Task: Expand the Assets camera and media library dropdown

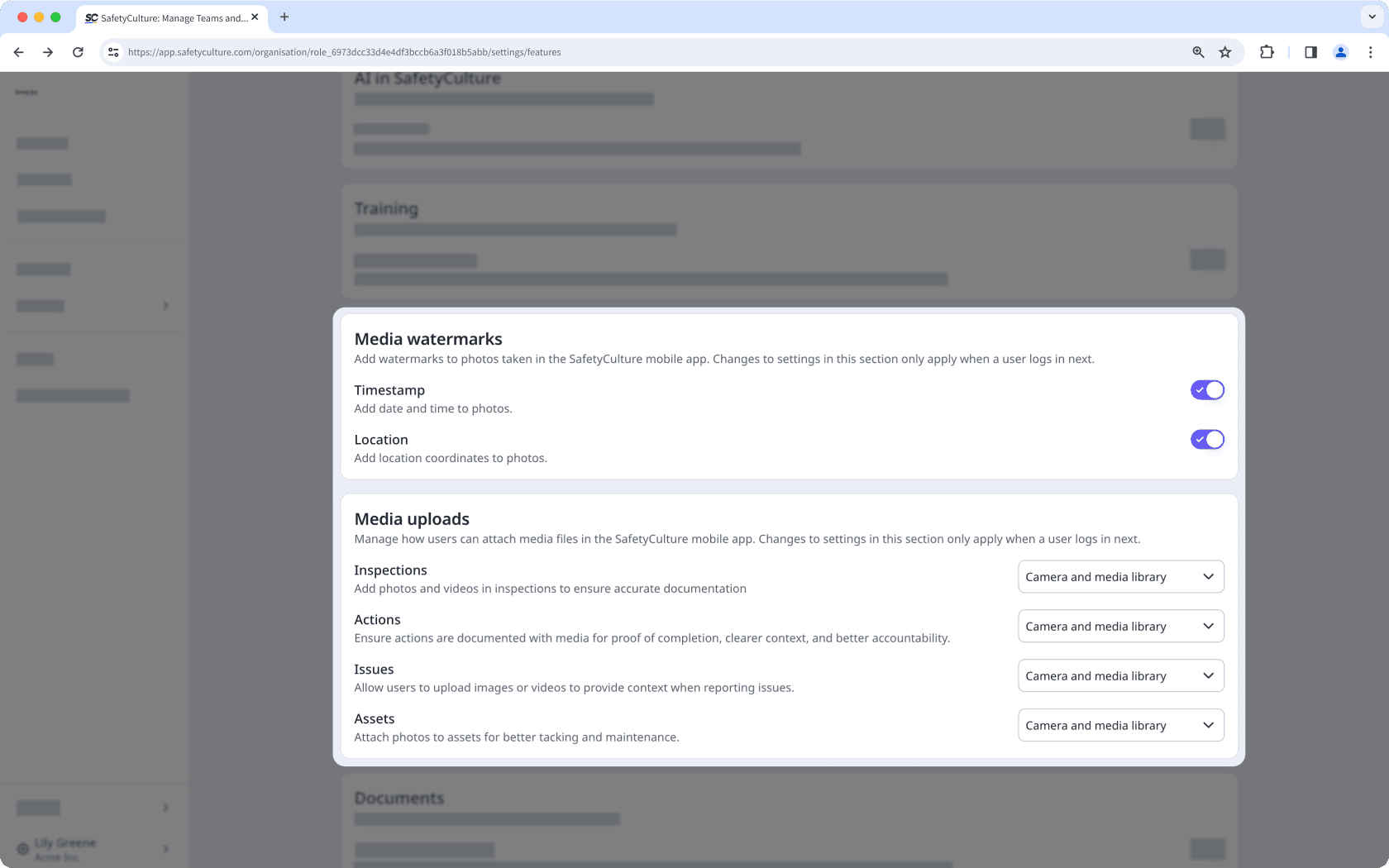Action: 1120,725
